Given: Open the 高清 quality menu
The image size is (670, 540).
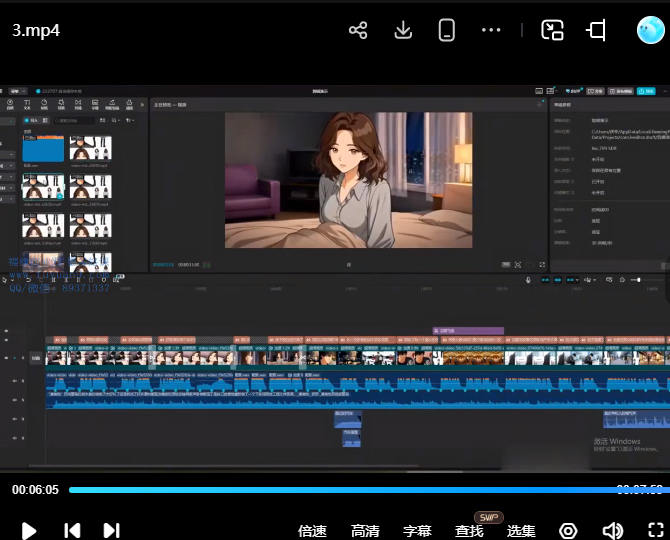Looking at the screenshot, I should pos(365,531).
